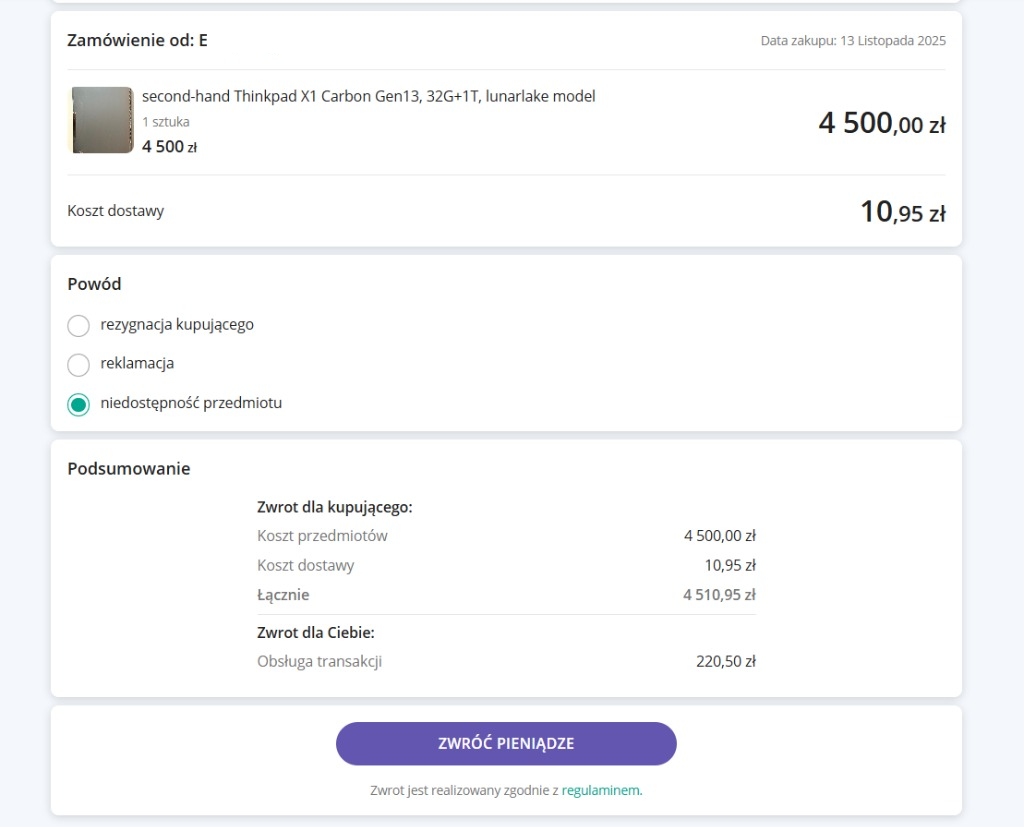
Task: Click the 'Obsługa transakcji' fee 220,50 zł
Action: (725, 661)
